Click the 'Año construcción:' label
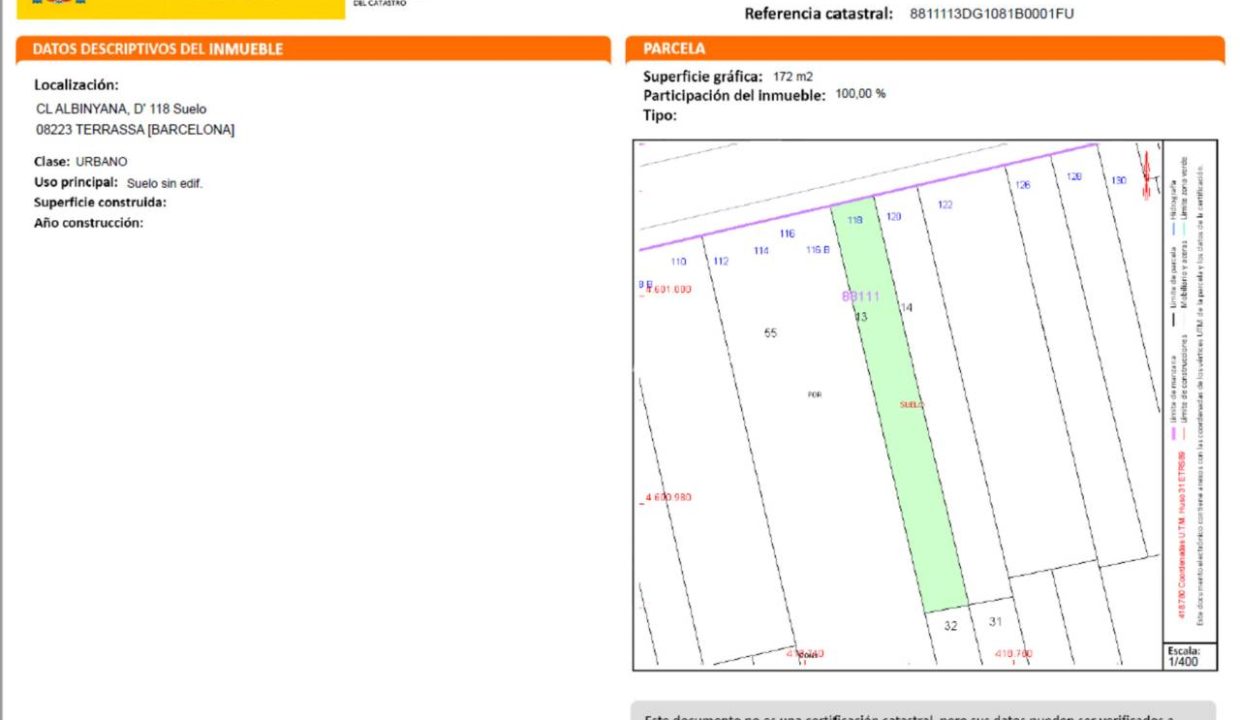Image resolution: width=1240 pixels, height=720 pixels. [x=89, y=223]
